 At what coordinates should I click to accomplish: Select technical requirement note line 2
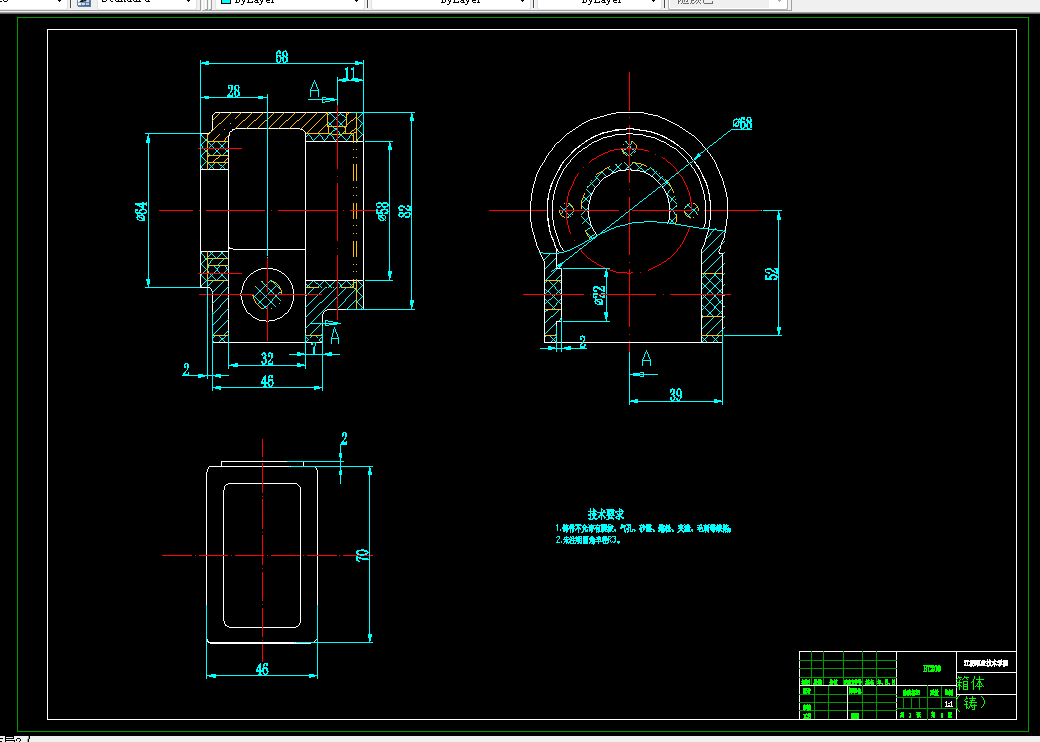[x=588, y=540]
